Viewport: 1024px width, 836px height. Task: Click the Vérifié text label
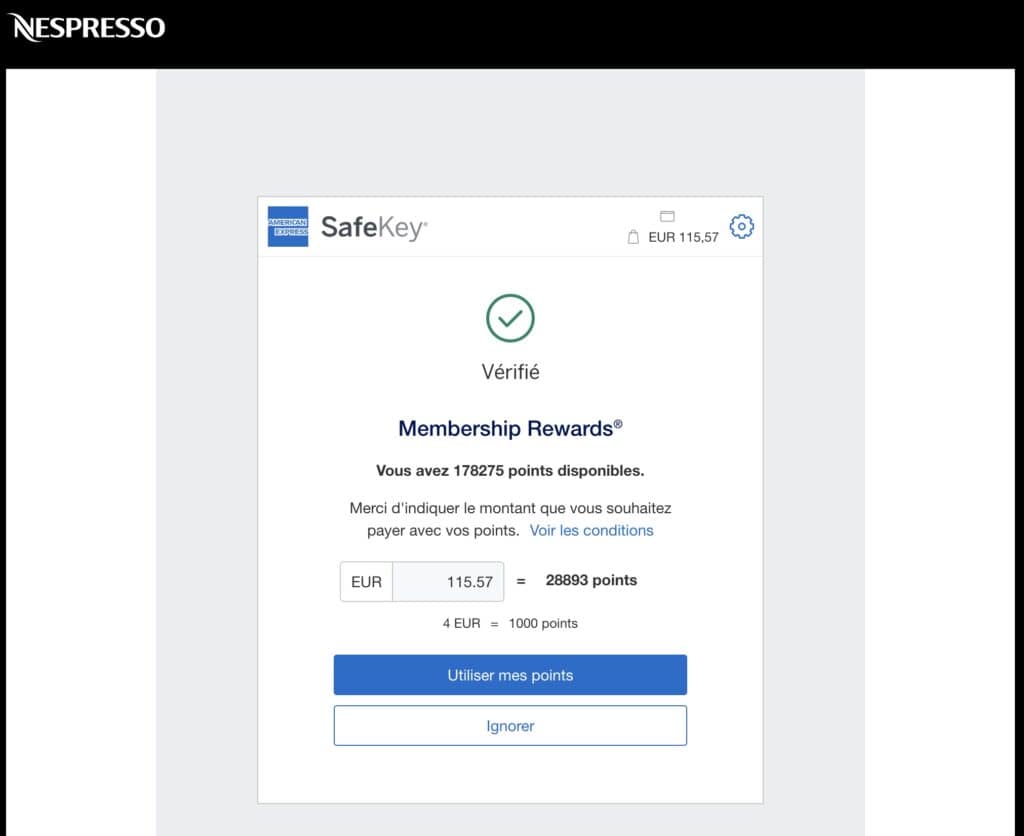pyautogui.click(x=510, y=371)
